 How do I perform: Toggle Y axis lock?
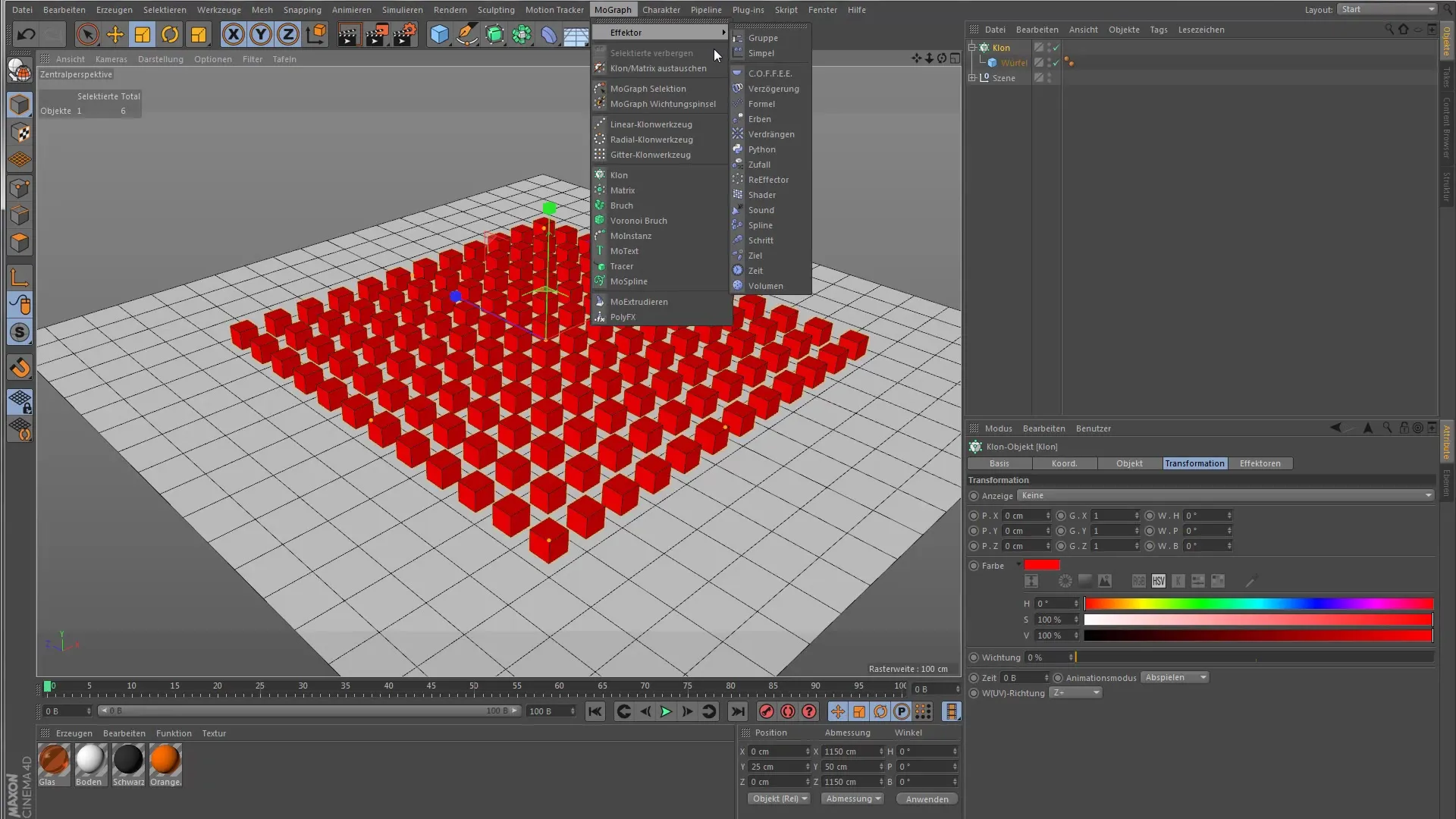(x=261, y=34)
